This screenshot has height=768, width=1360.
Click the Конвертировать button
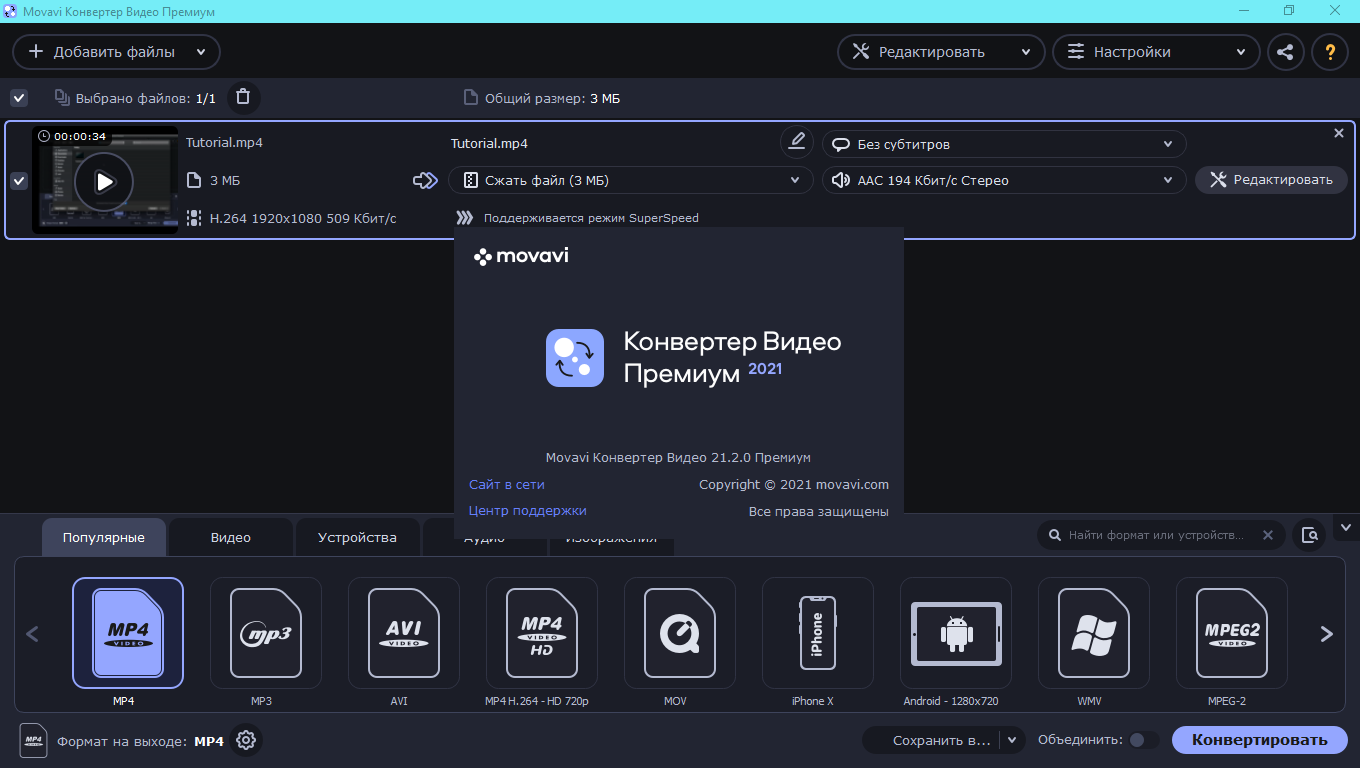[1260, 740]
